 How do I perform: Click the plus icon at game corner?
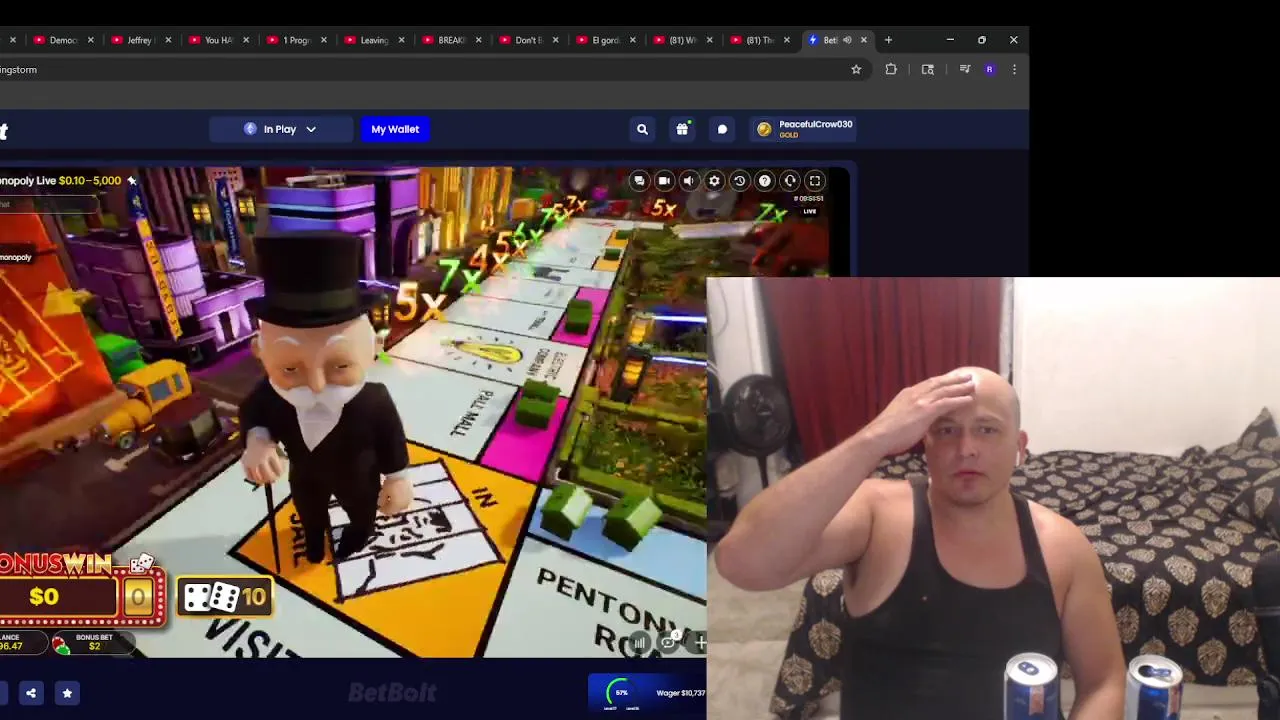click(699, 643)
